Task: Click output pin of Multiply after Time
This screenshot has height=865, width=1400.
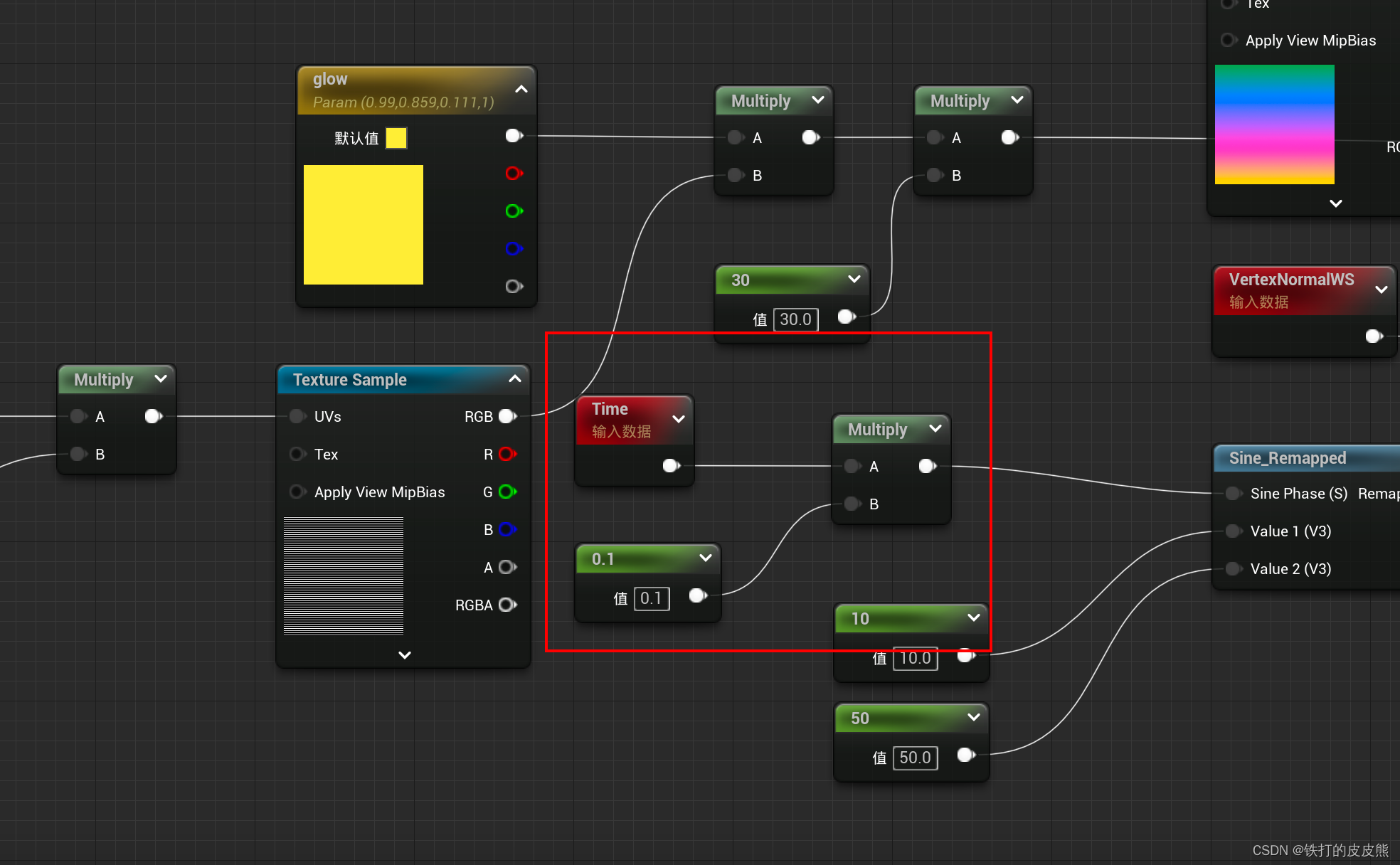Action: [927, 467]
